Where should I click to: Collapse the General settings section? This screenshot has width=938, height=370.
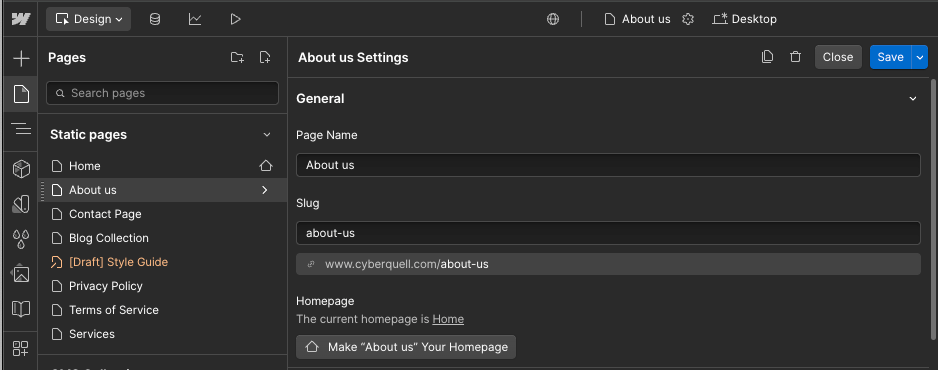pyautogui.click(x=913, y=99)
